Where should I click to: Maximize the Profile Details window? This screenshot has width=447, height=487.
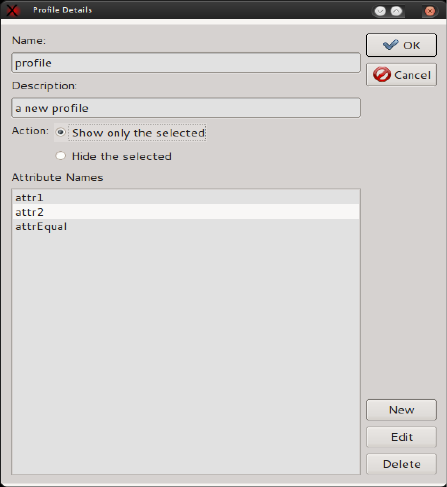(396, 11)
